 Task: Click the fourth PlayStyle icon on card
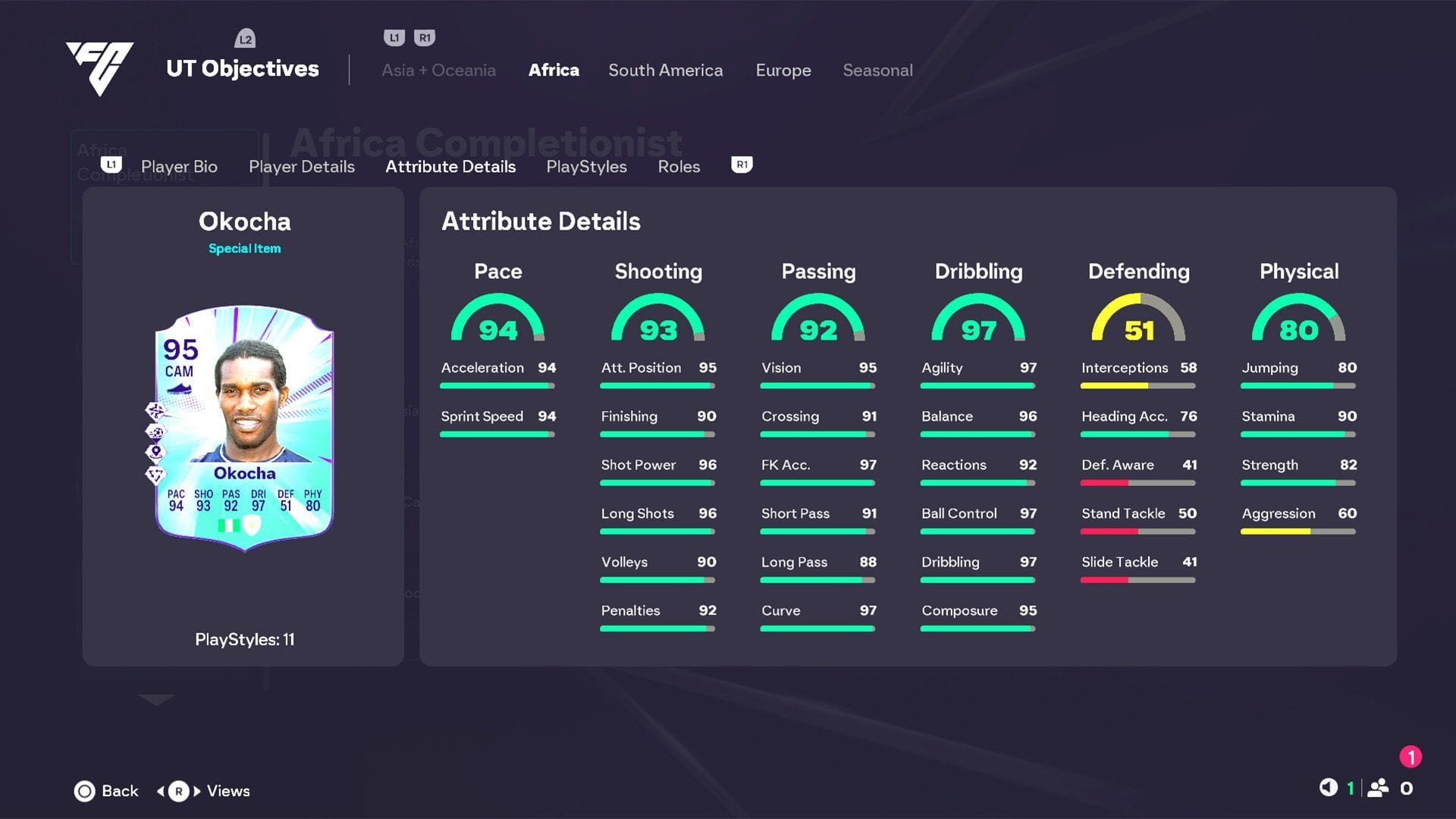(155, 475)
